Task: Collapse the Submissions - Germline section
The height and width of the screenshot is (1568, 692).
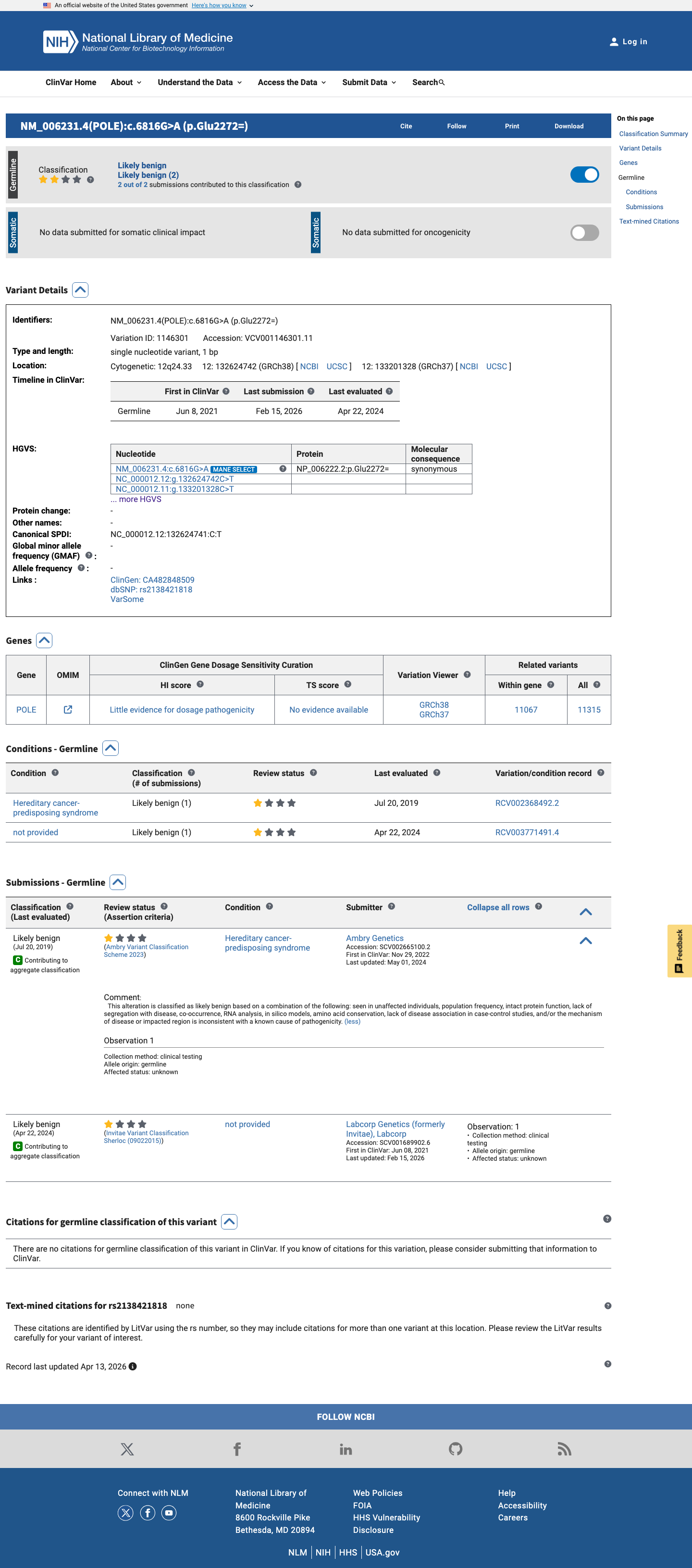Action: pos(118,882)
